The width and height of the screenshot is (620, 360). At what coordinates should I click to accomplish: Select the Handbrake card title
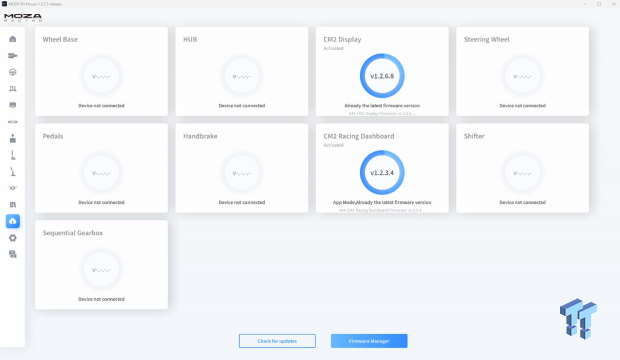click(200, 136)
